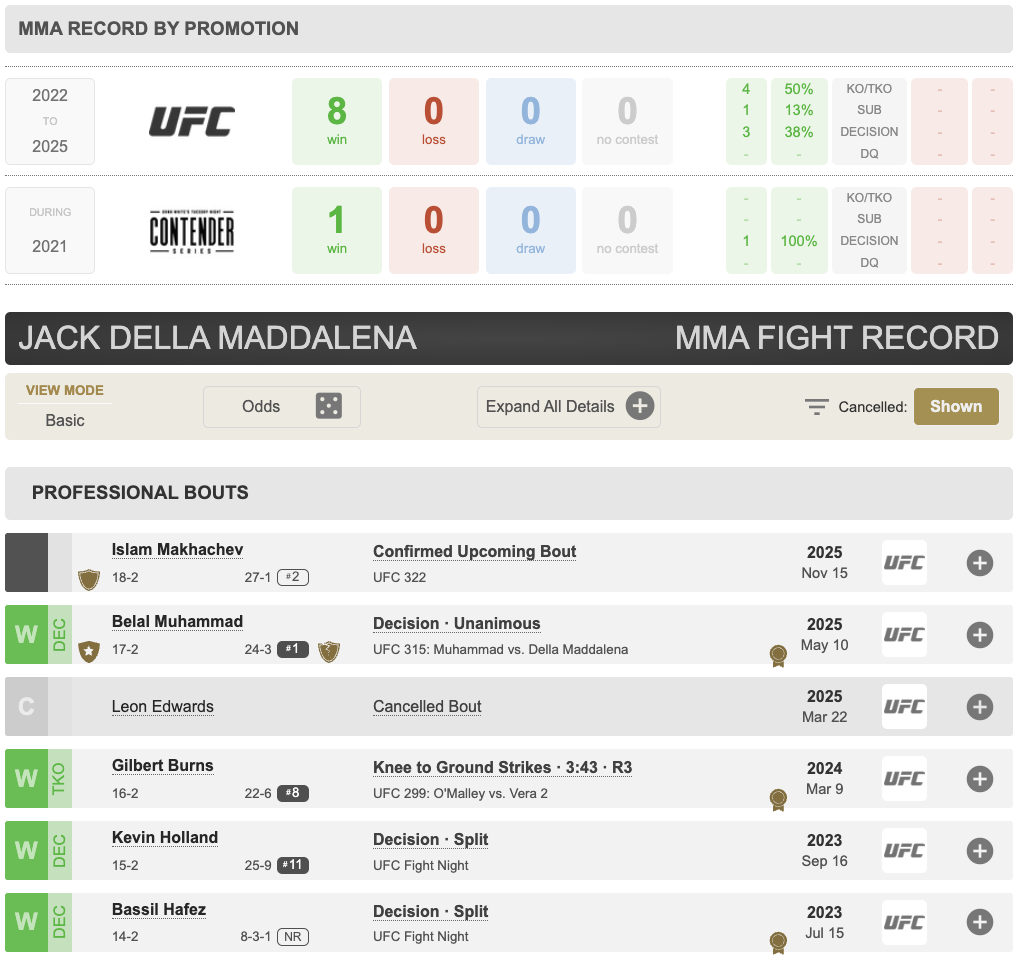Click the green 8 win UFC tile
The image size is (1018, 956).
click(x=337, y=121)
